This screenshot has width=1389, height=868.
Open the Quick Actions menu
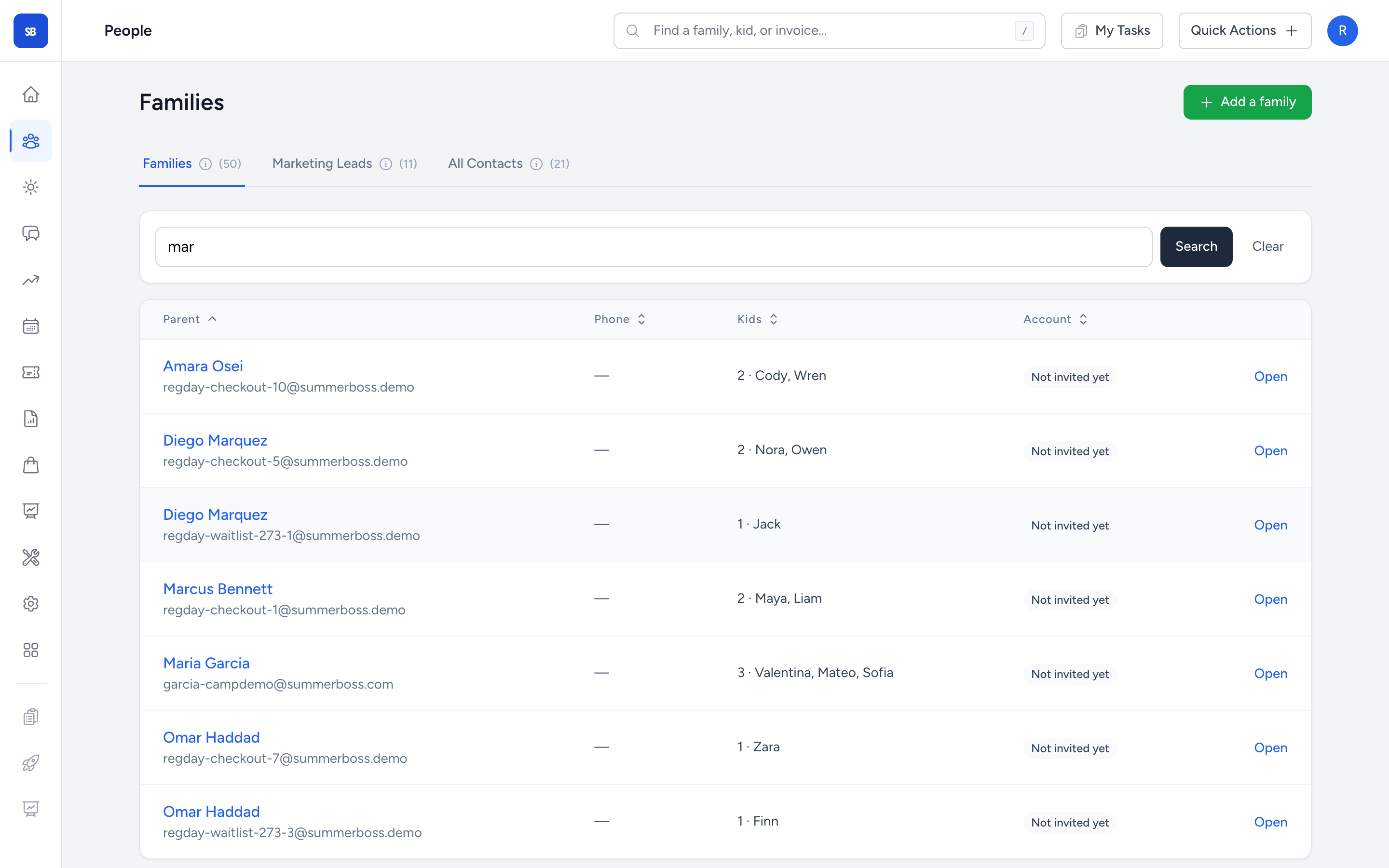(1244, 31)
